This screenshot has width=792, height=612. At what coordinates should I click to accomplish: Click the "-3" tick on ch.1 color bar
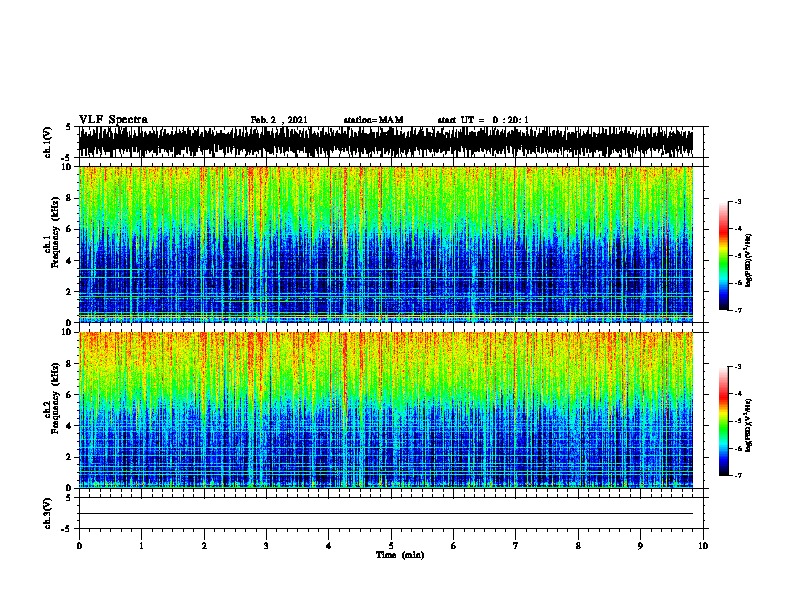737,201
